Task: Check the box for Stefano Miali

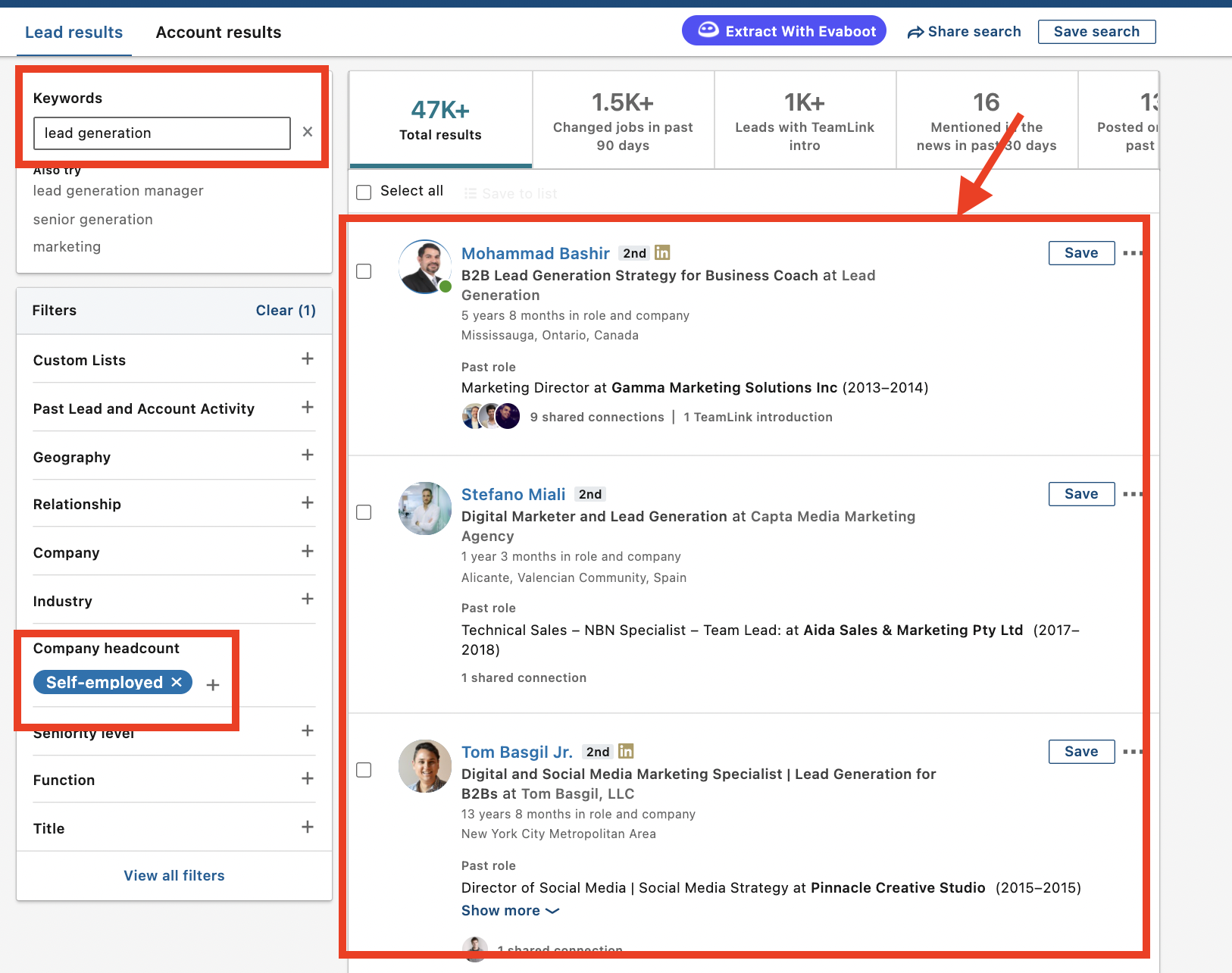Action: [364, 512]
